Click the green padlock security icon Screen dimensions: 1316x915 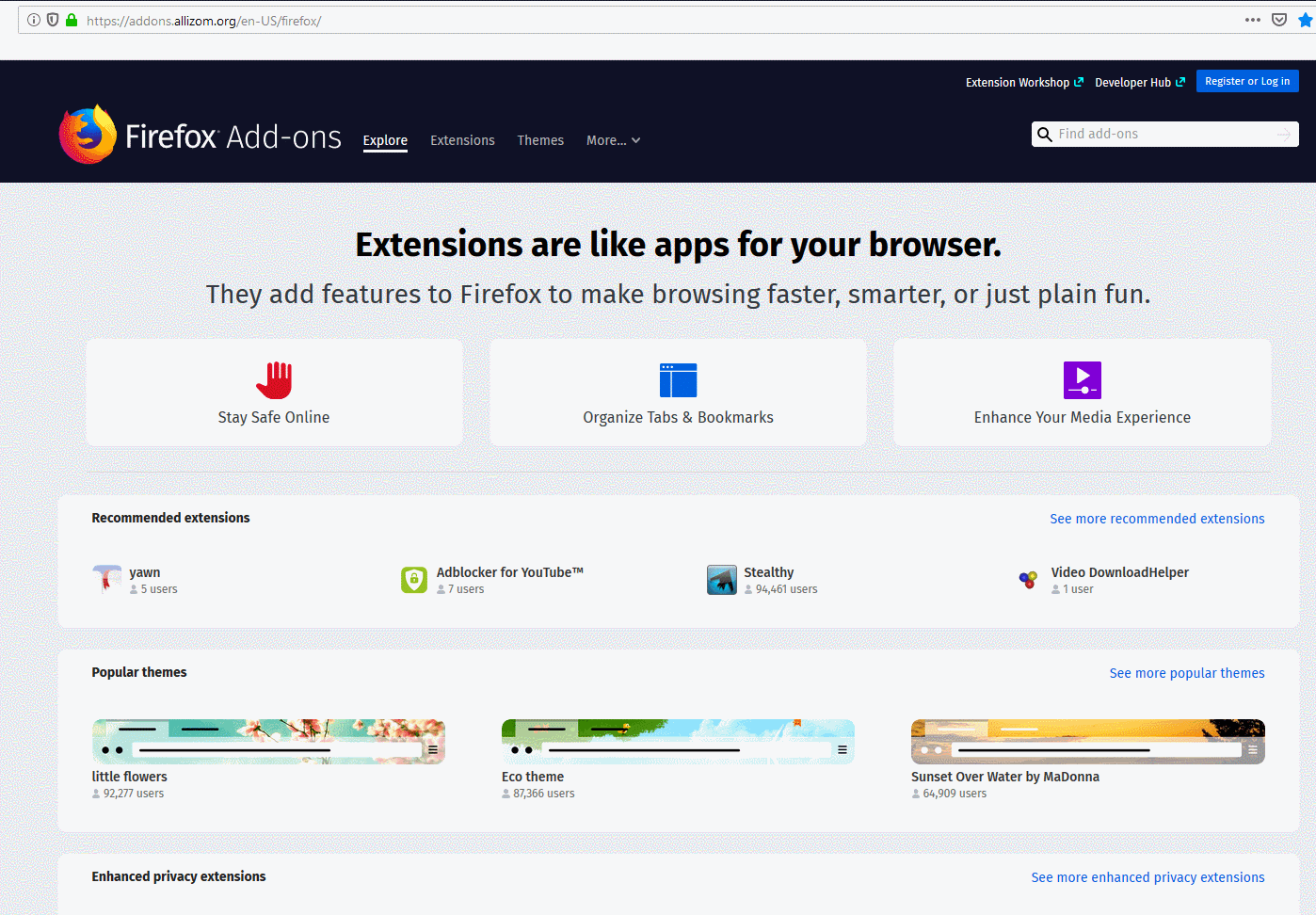71,20
